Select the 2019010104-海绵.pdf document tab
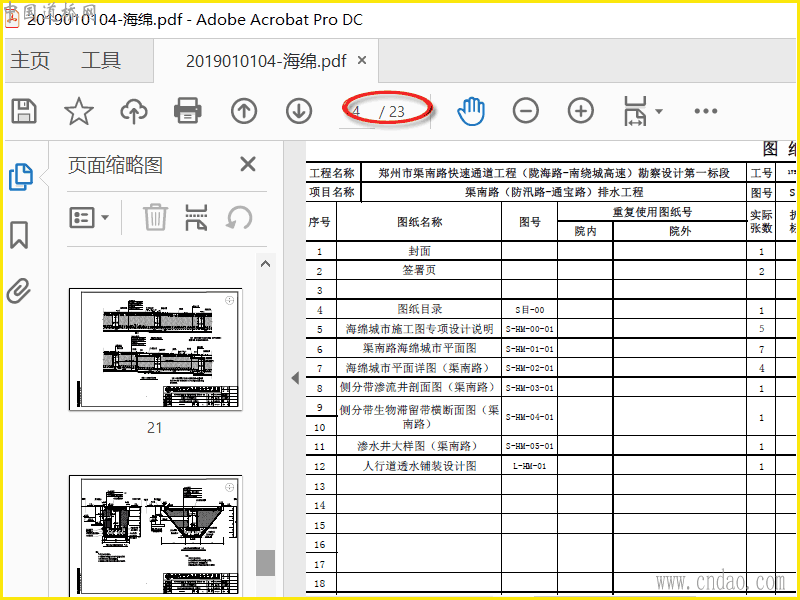800x600 pixels. tap(266, 61)
